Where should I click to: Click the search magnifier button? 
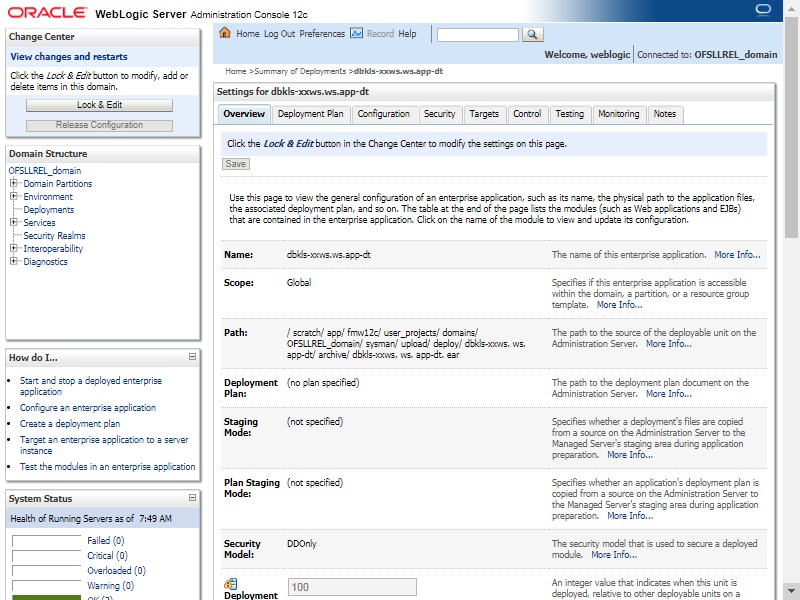pos(533,34)
